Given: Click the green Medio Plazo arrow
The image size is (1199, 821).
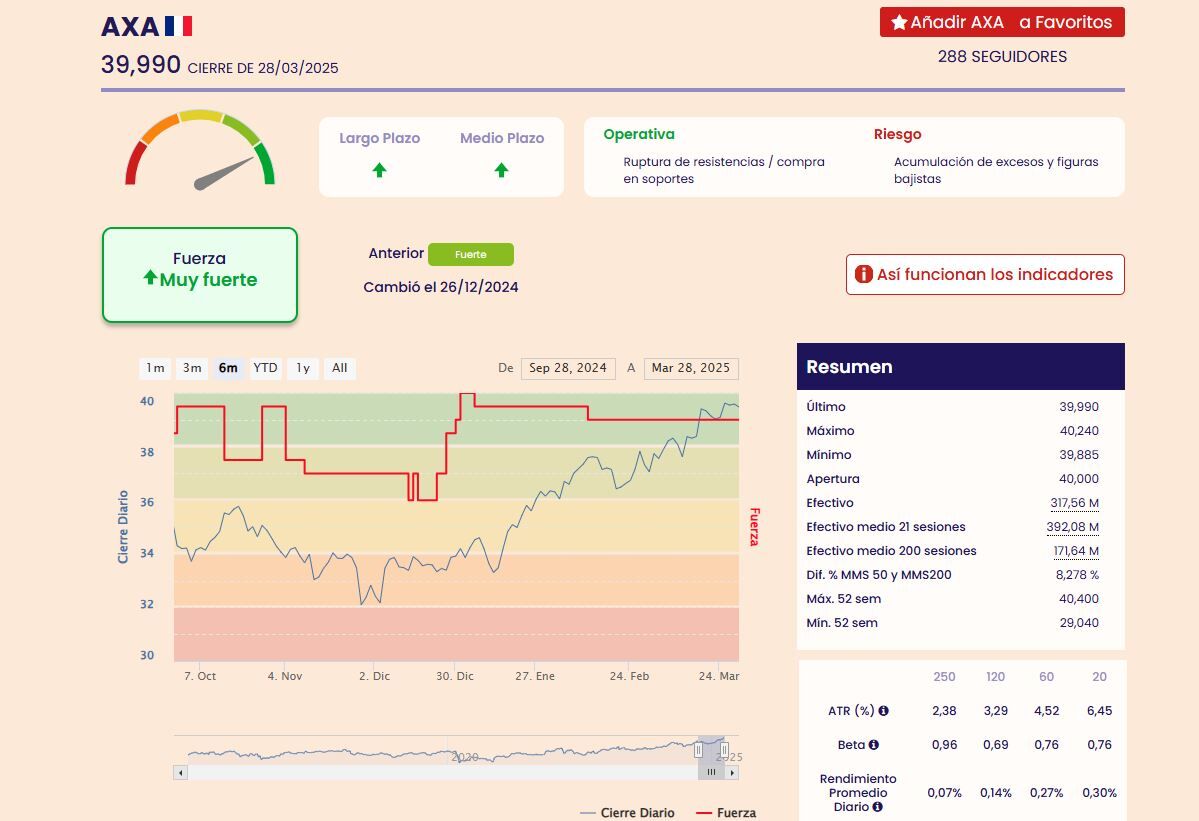Looking at the screenshot, I should click(x=501, y=170).
